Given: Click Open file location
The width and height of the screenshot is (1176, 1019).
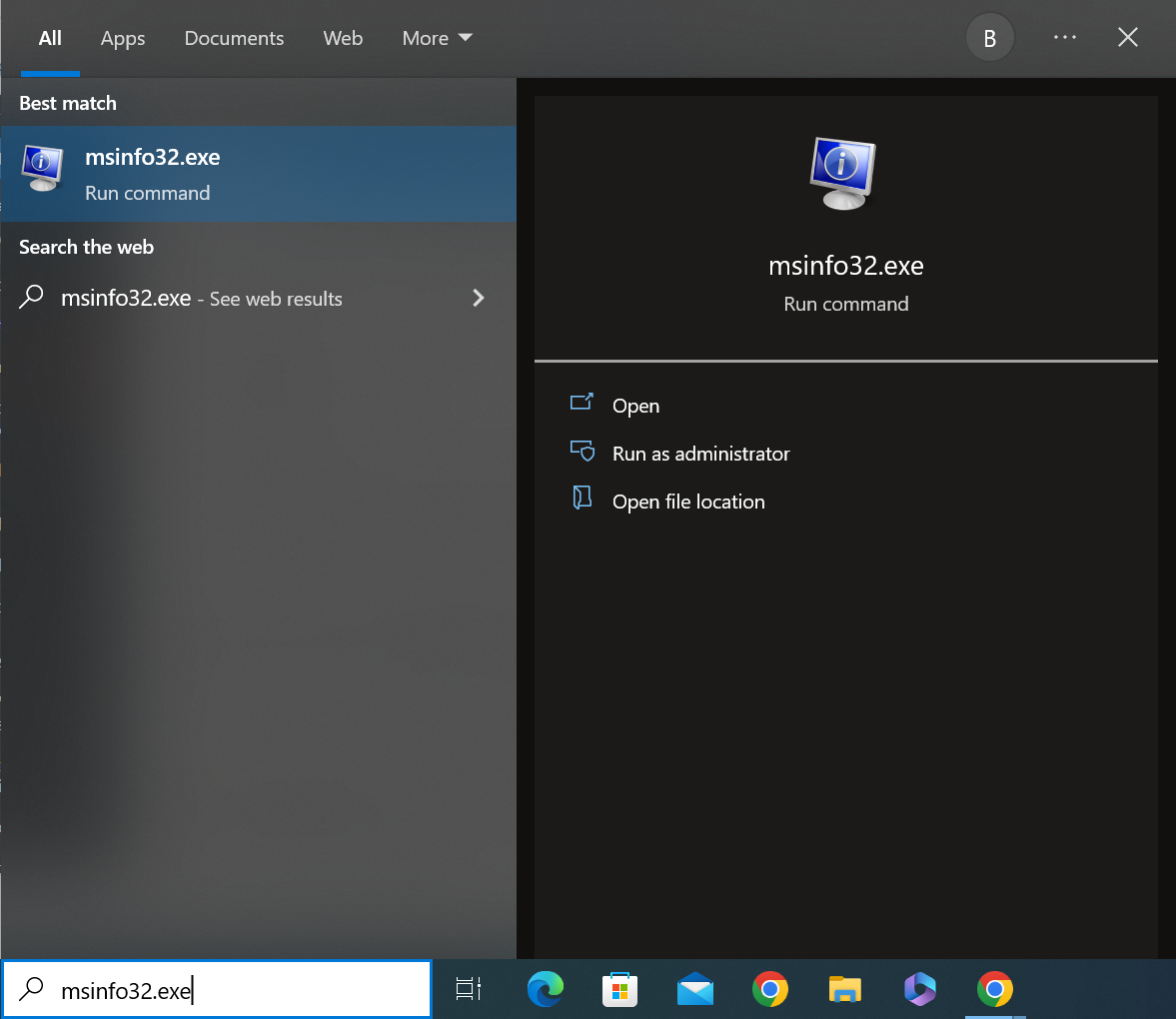Looking at the screenshot, I should tap(688, 502).
